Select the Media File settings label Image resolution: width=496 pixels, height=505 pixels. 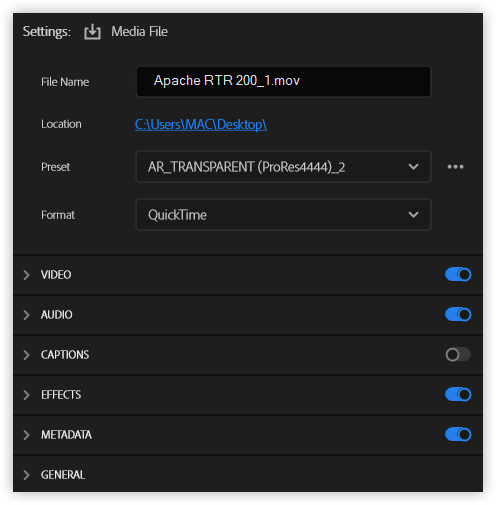(x=139, y=32)
